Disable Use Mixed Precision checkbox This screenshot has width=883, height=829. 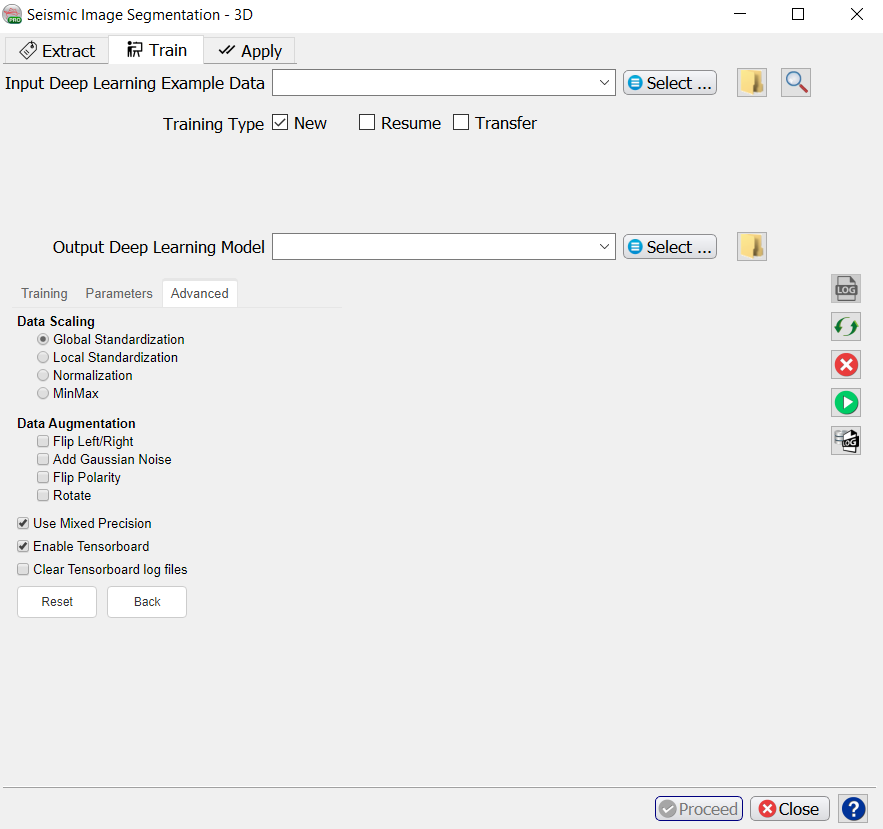[23, 523]
